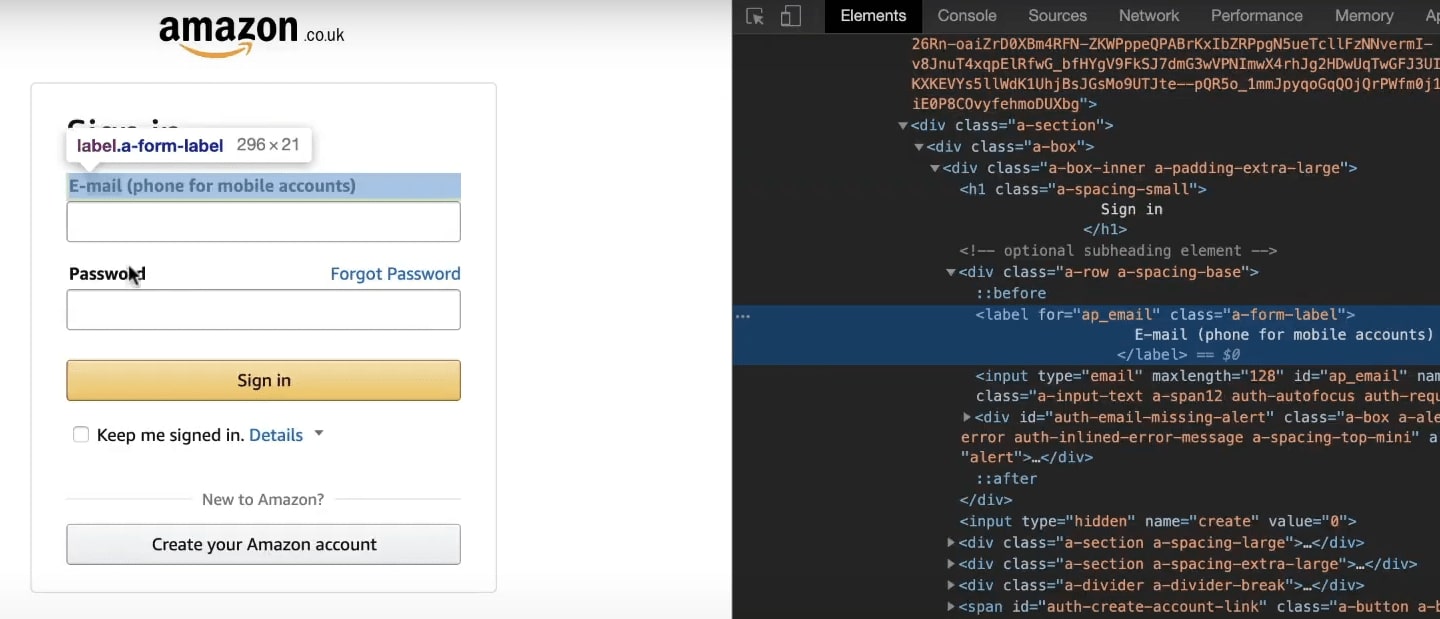Click Create your Amazon account button
The width and height of the screenshot is (1440, 619).
263,544
